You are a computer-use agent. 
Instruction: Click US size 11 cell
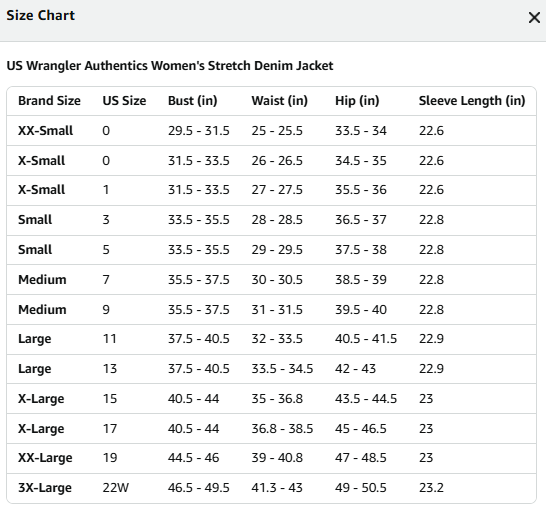point(109,339)
